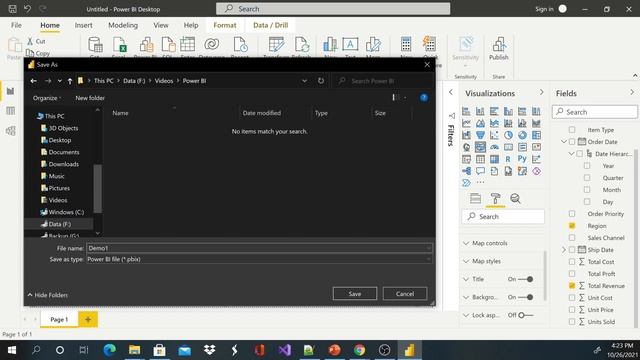Toggle the Title switch off
The width and height of the screenshot is (640, 360).
525,279
